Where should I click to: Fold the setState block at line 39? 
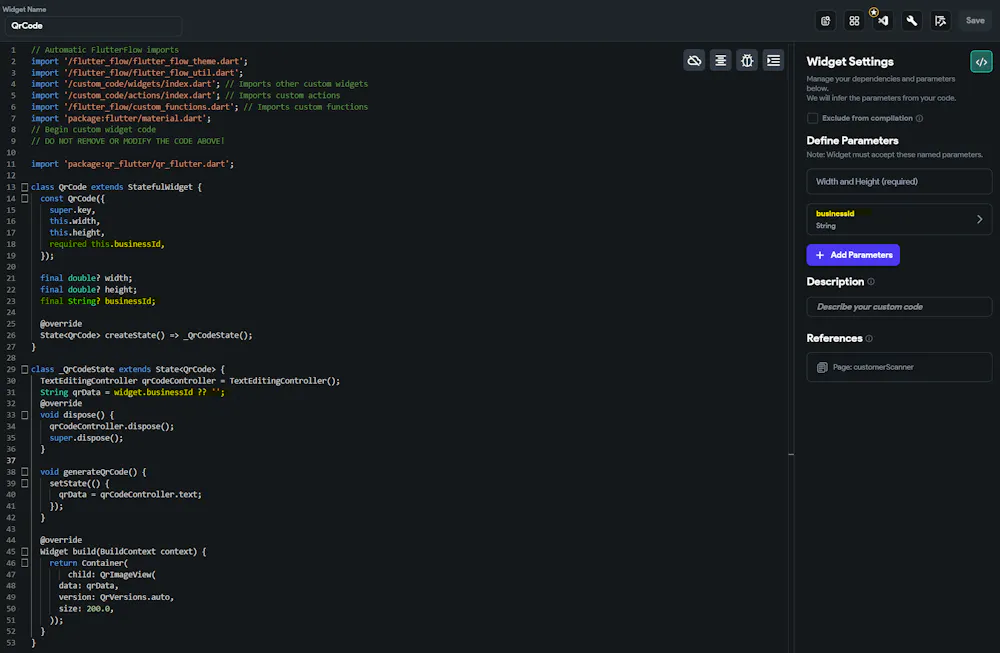tap(25, 483)
